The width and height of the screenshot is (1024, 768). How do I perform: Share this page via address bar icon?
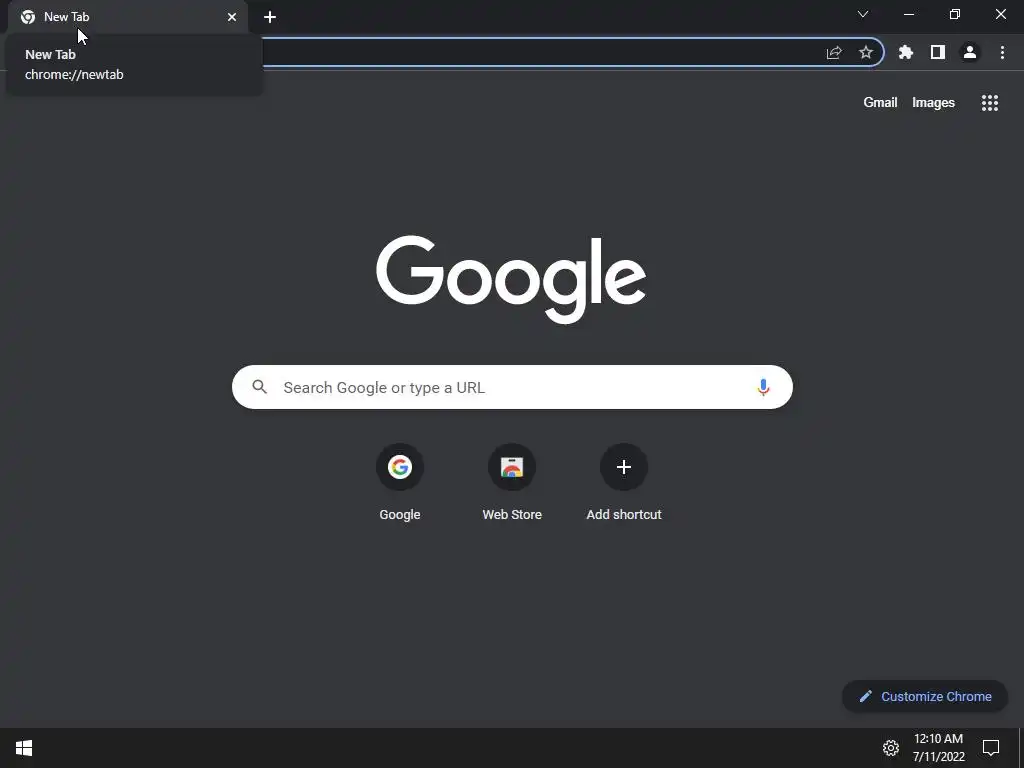pos(834,53)
